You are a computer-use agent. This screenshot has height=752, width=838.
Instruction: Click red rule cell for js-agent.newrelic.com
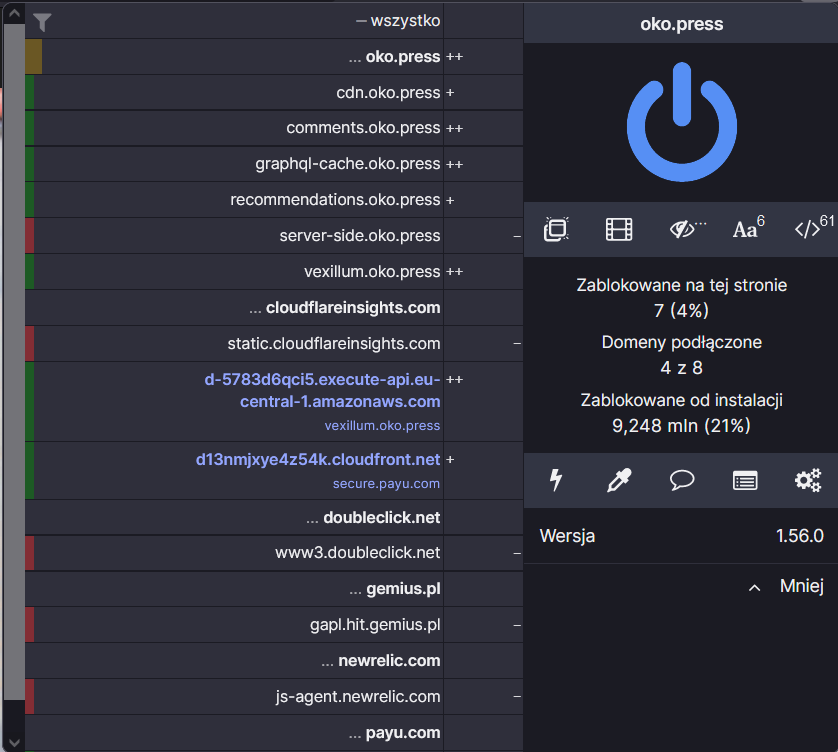point(29,696)
